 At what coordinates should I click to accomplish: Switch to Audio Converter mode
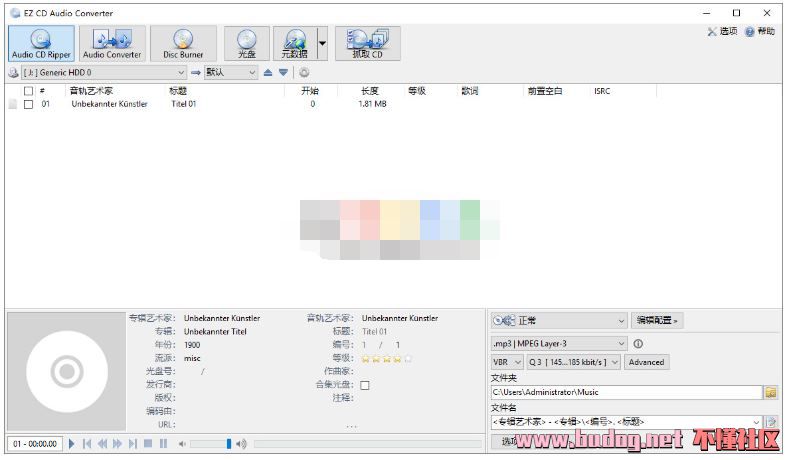pyautogui.click(x=112, y=44)
